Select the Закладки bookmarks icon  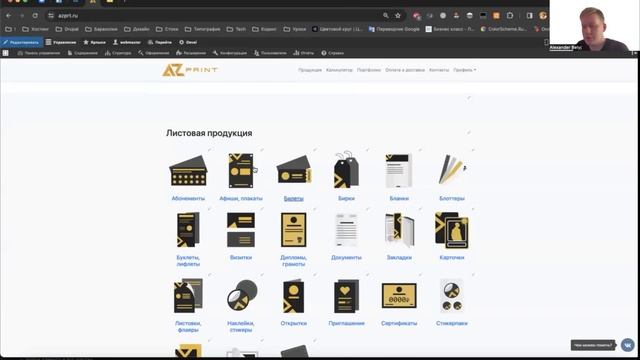pyautogui.click(x=399, y=230)
